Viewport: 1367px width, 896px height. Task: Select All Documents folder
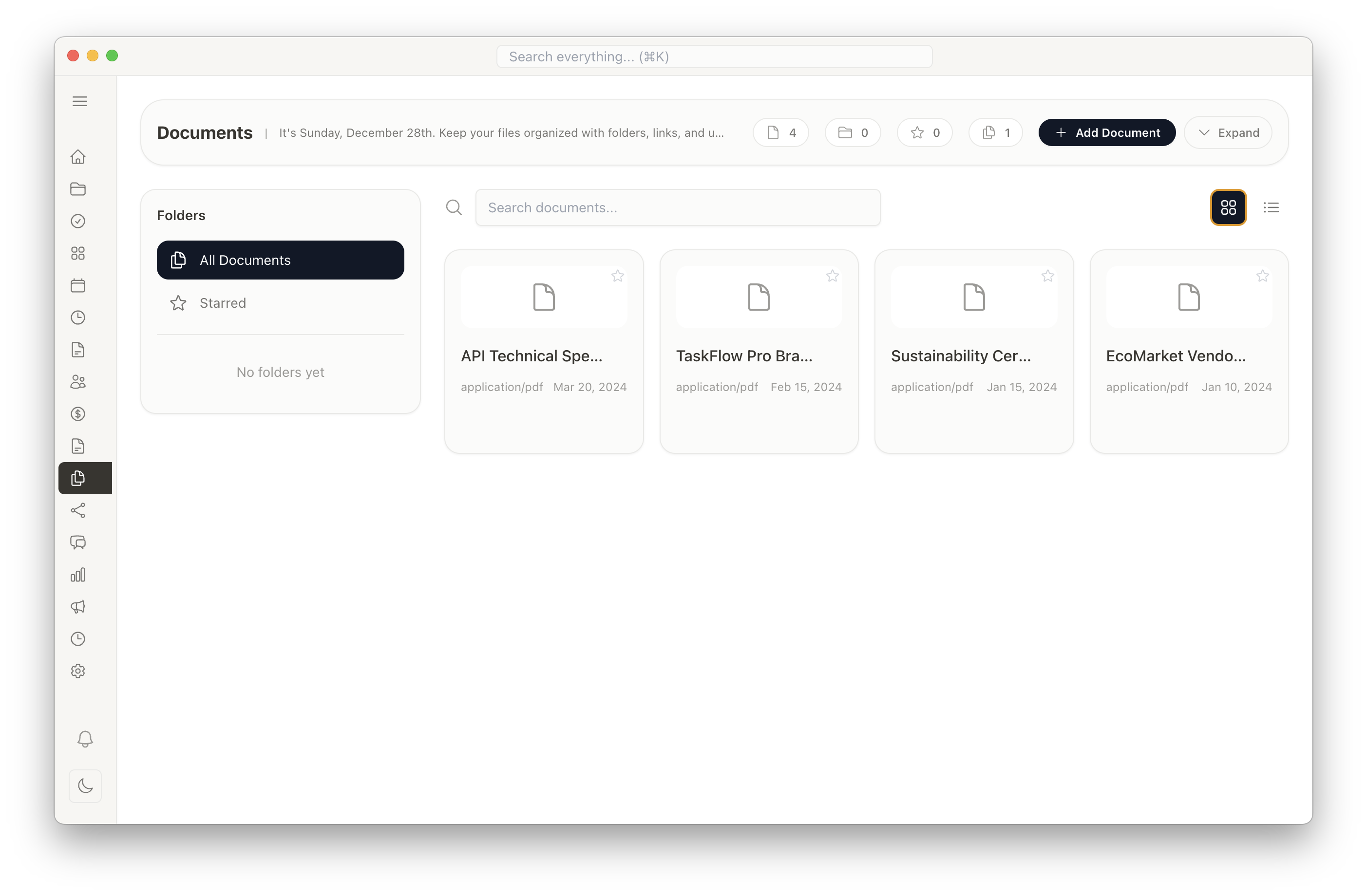(x=280, y=260)
